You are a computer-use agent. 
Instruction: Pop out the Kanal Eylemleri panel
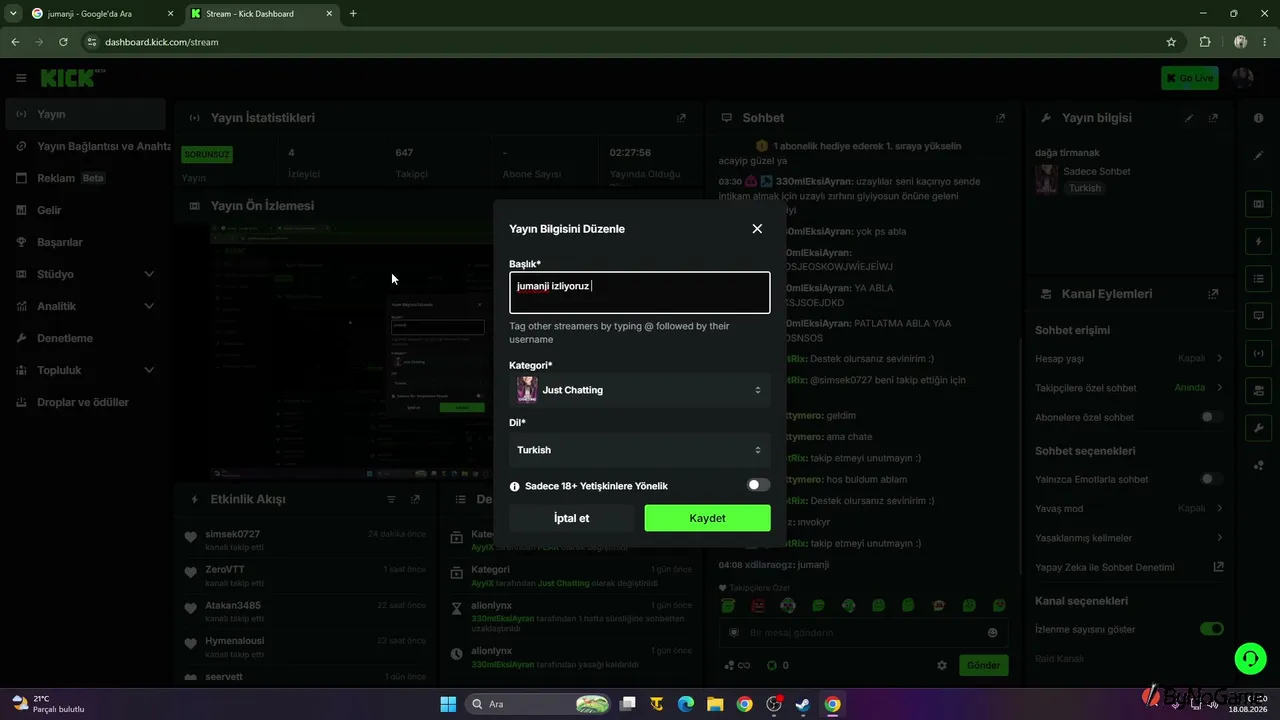(x=1213, y=294)
